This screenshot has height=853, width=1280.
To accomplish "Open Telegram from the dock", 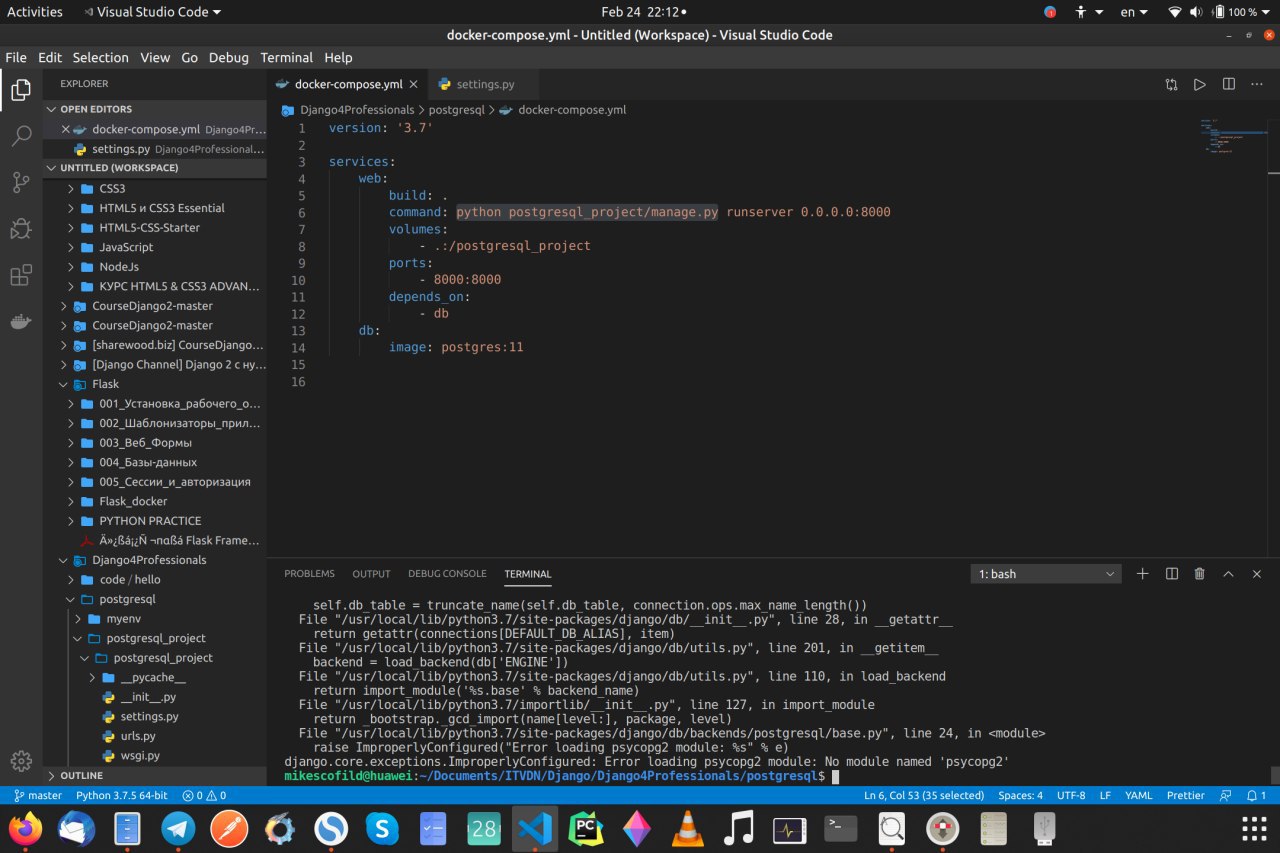I will point(179,828).
